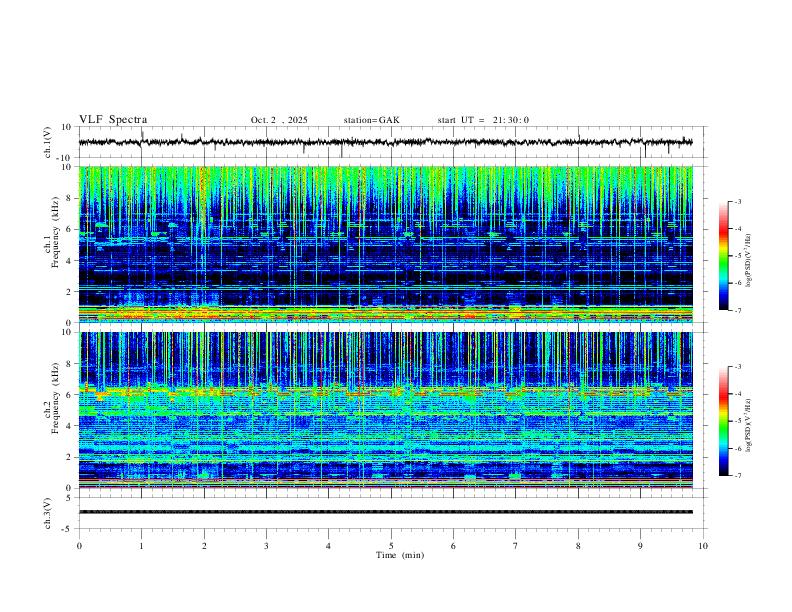Click inside the ch.1 spectrogram panel
The width and height of the screenshot is (792, 612).
(385, 244)
